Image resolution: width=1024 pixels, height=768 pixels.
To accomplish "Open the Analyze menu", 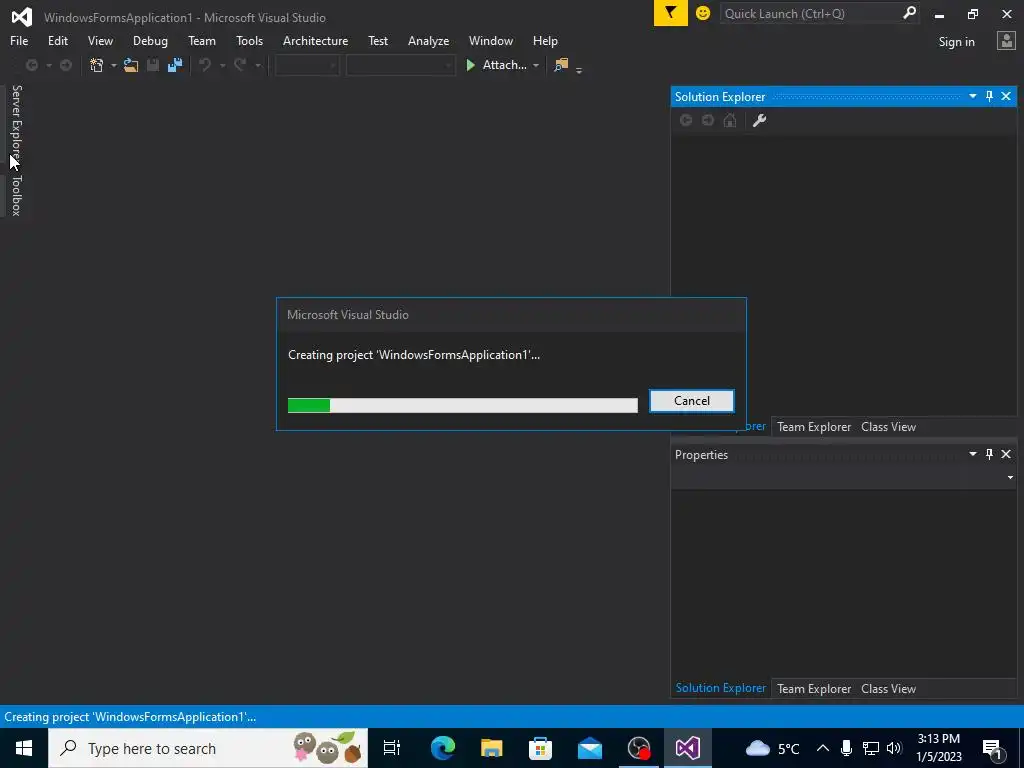I will click(428, 40).
